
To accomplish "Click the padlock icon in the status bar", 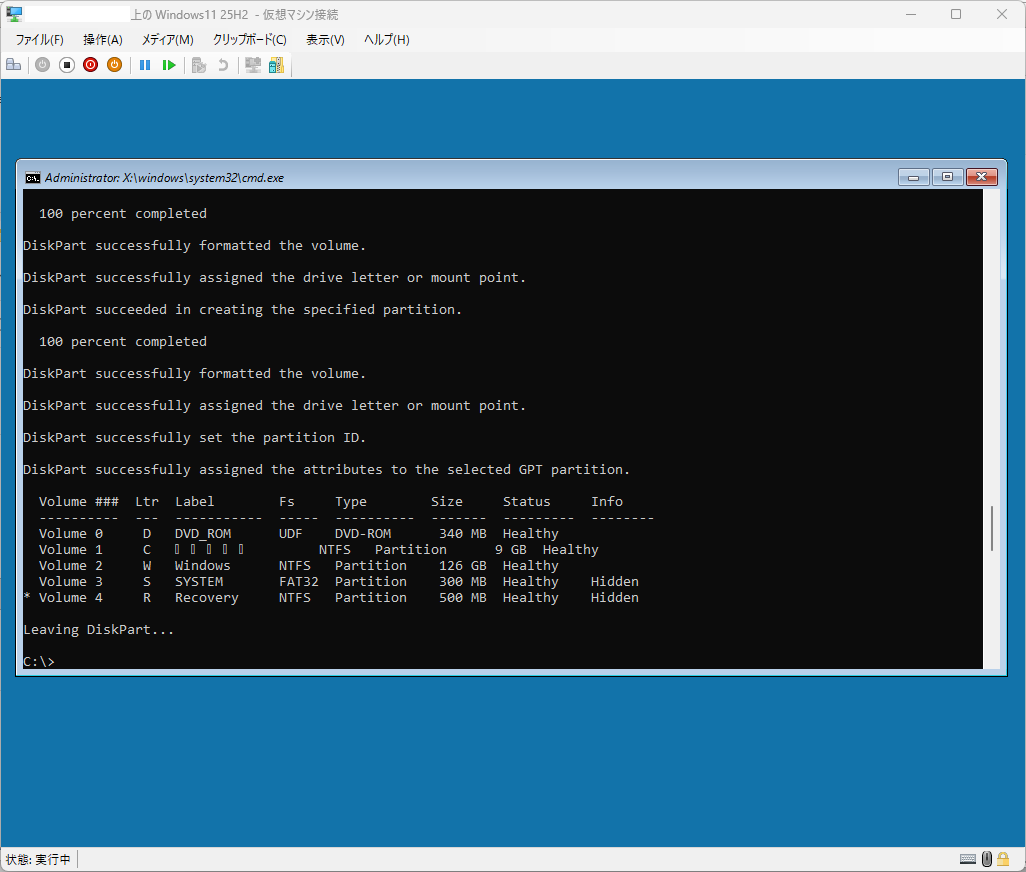I will [1003, 859].
